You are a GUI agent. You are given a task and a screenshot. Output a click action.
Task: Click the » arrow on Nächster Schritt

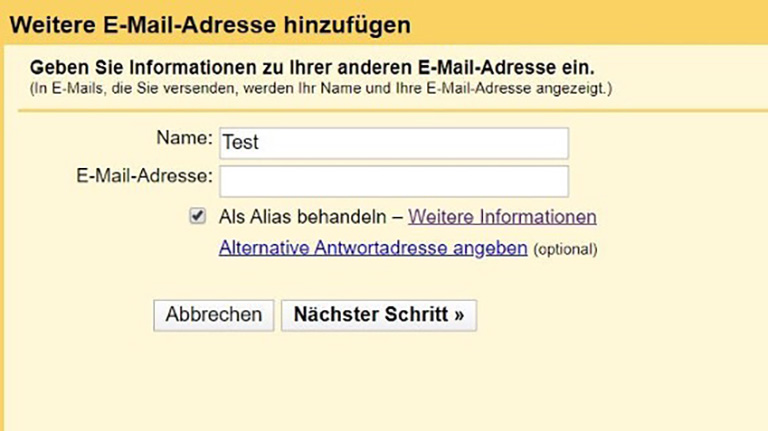459,314
